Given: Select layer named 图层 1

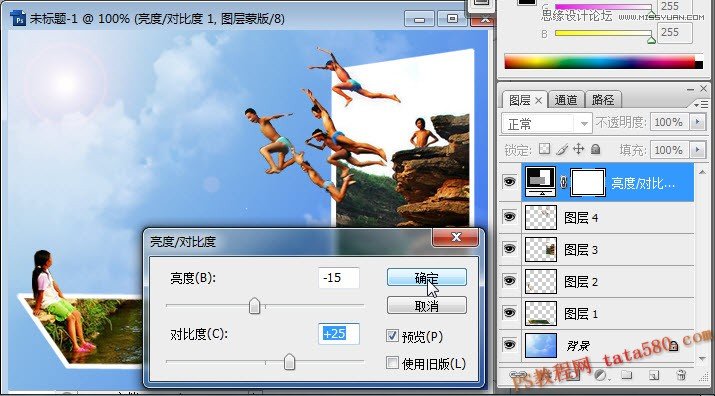Looking at the screenshot, I should [581, 313].
